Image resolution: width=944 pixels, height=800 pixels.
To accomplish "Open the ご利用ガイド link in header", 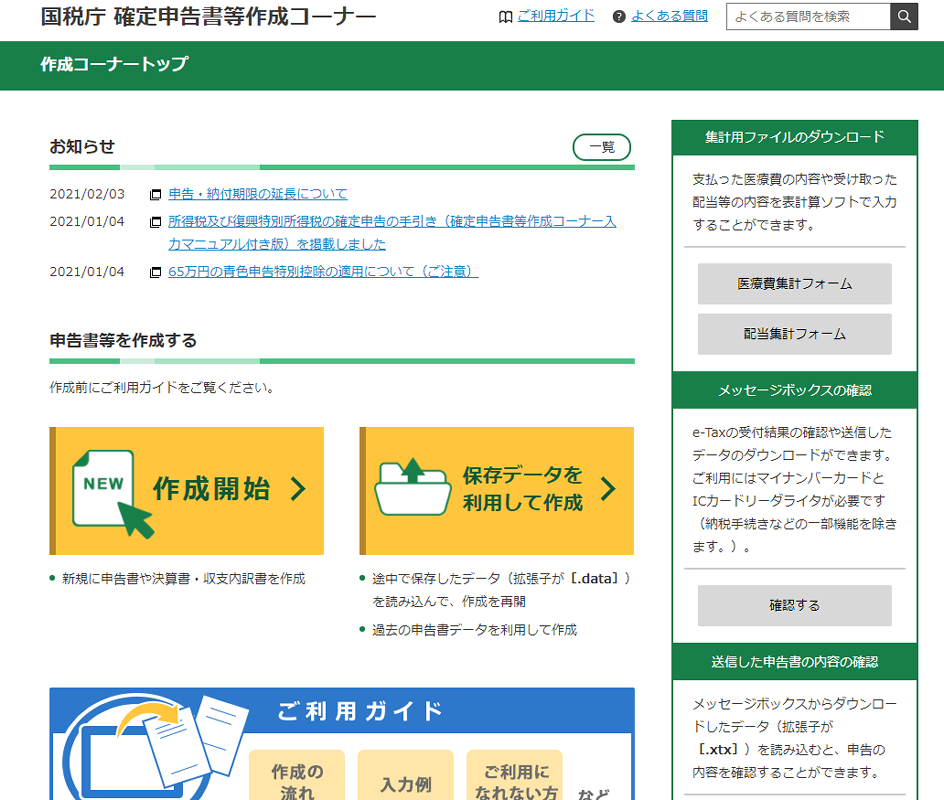I will click(556, 16).
